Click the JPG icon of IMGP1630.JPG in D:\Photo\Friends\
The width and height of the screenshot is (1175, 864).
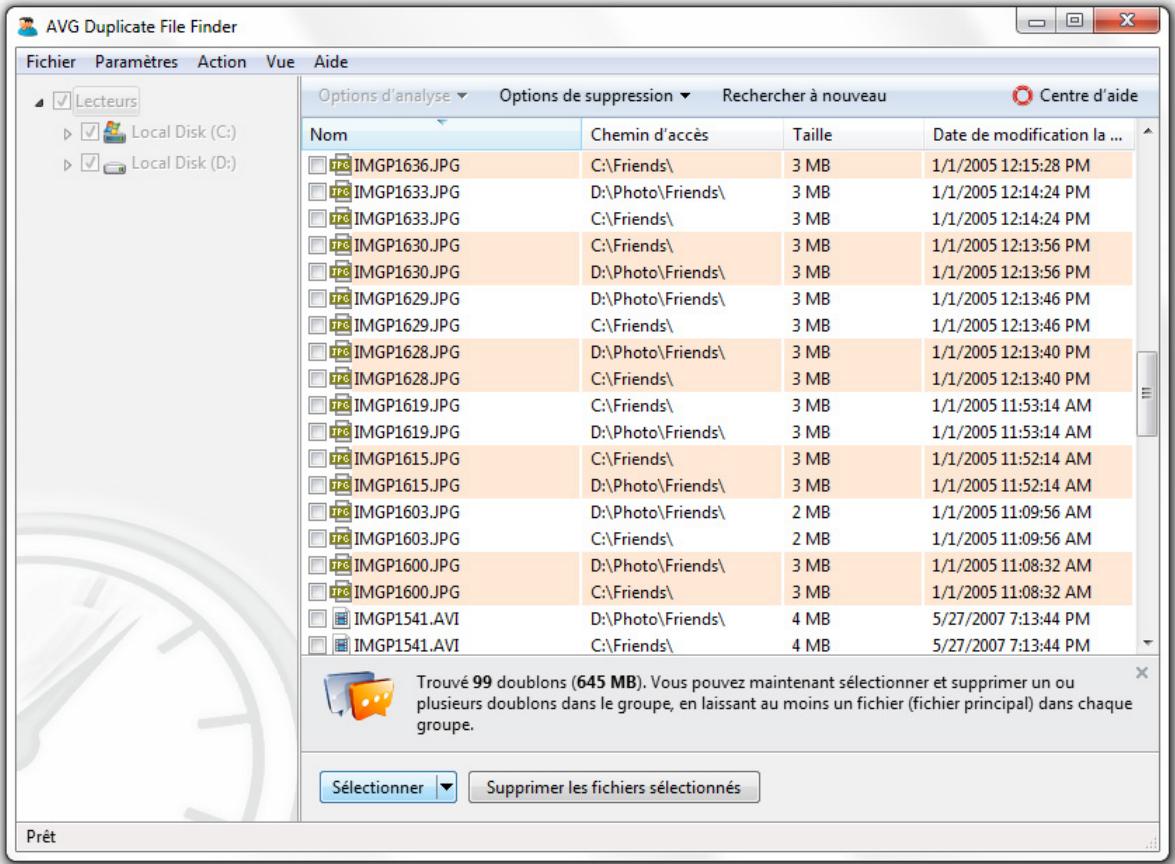click(340, 271)
